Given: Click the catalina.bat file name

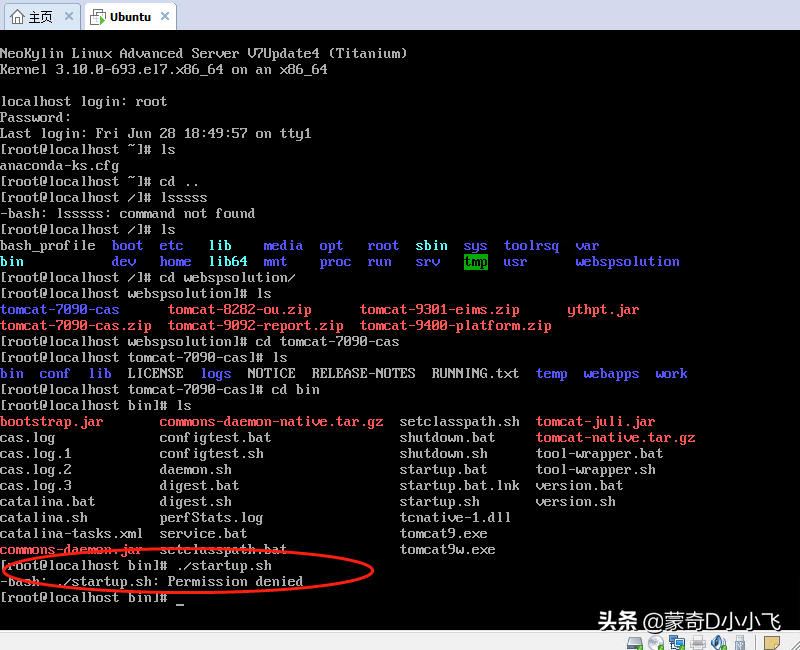Looking at the screenshot, I should [47, 502].
